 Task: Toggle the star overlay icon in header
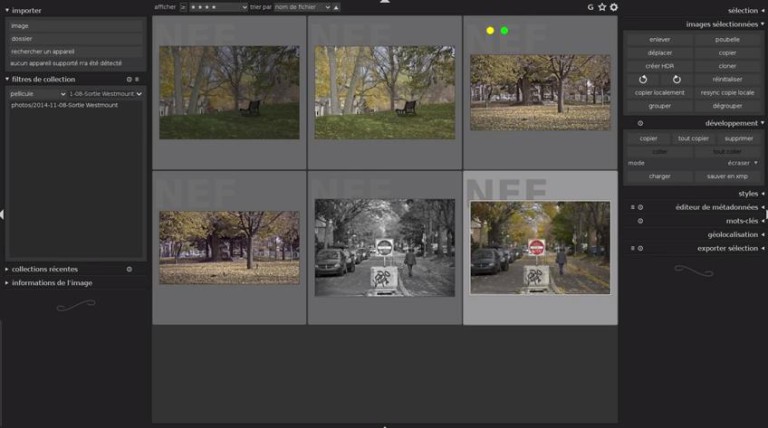pos(602,7)
